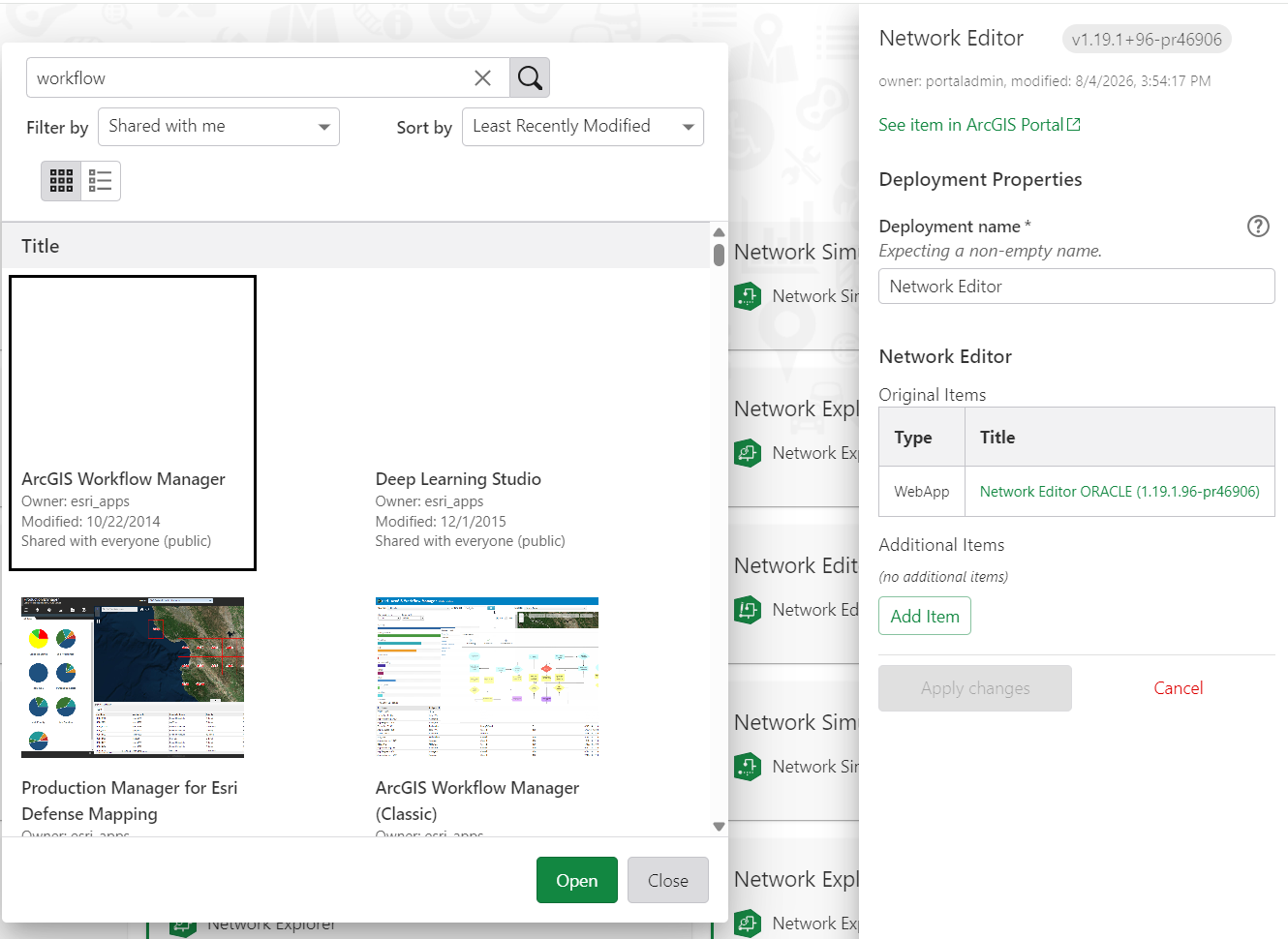Click the WebApp type cell

coord(922,492)
